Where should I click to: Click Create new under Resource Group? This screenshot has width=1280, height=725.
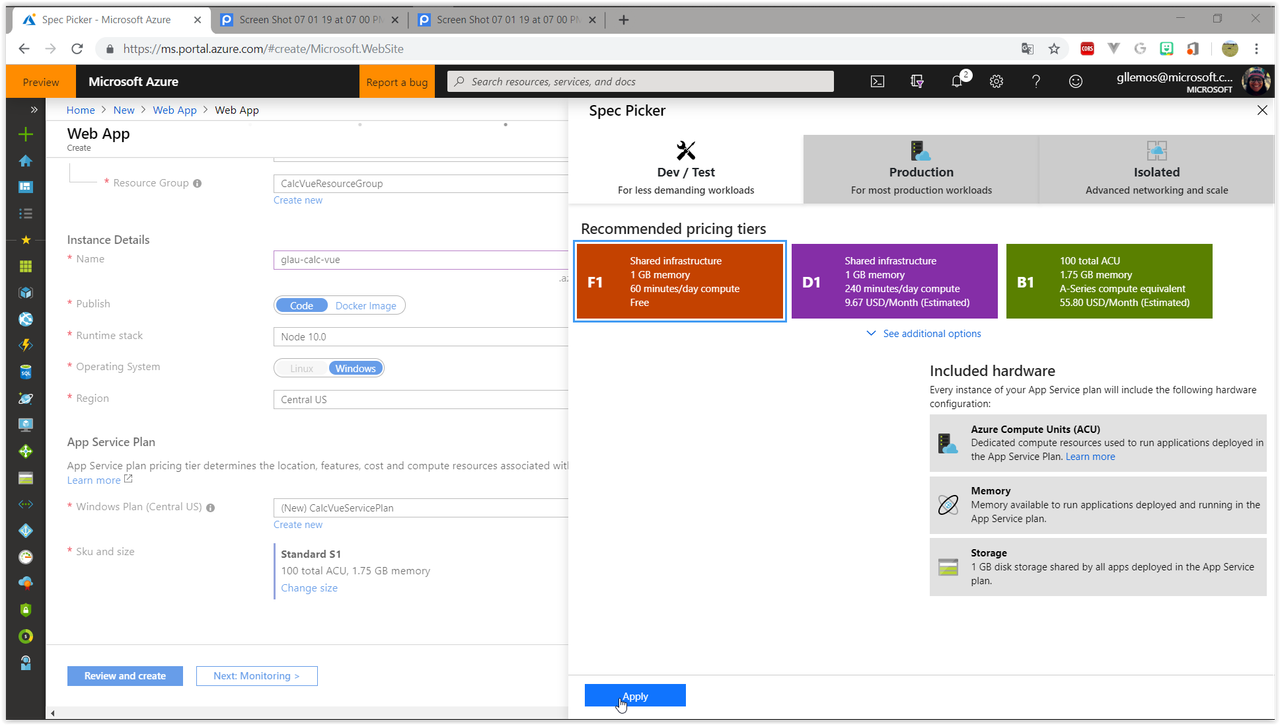click(x=298, y=201)
